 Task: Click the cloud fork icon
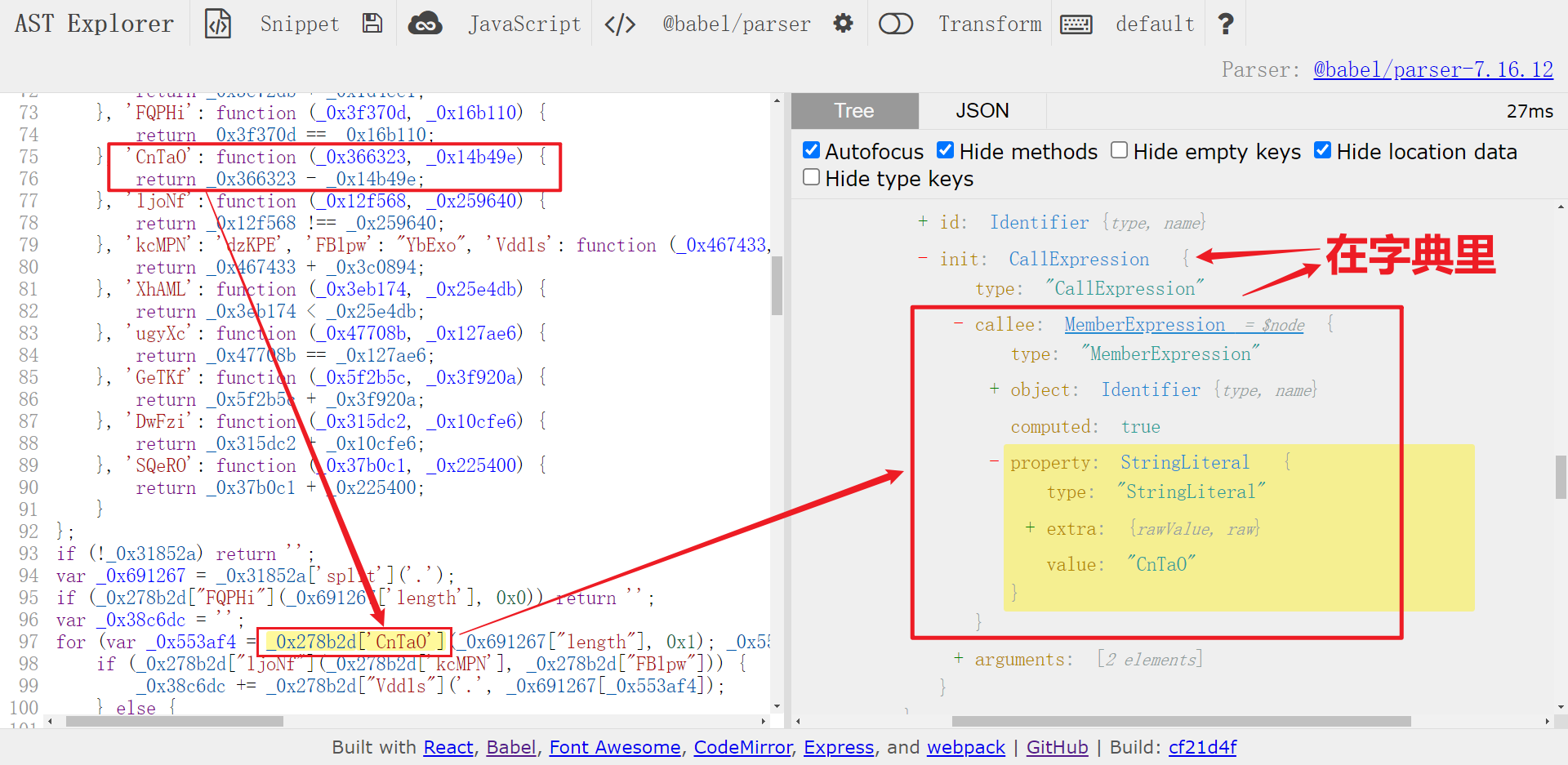click(425, 24)
